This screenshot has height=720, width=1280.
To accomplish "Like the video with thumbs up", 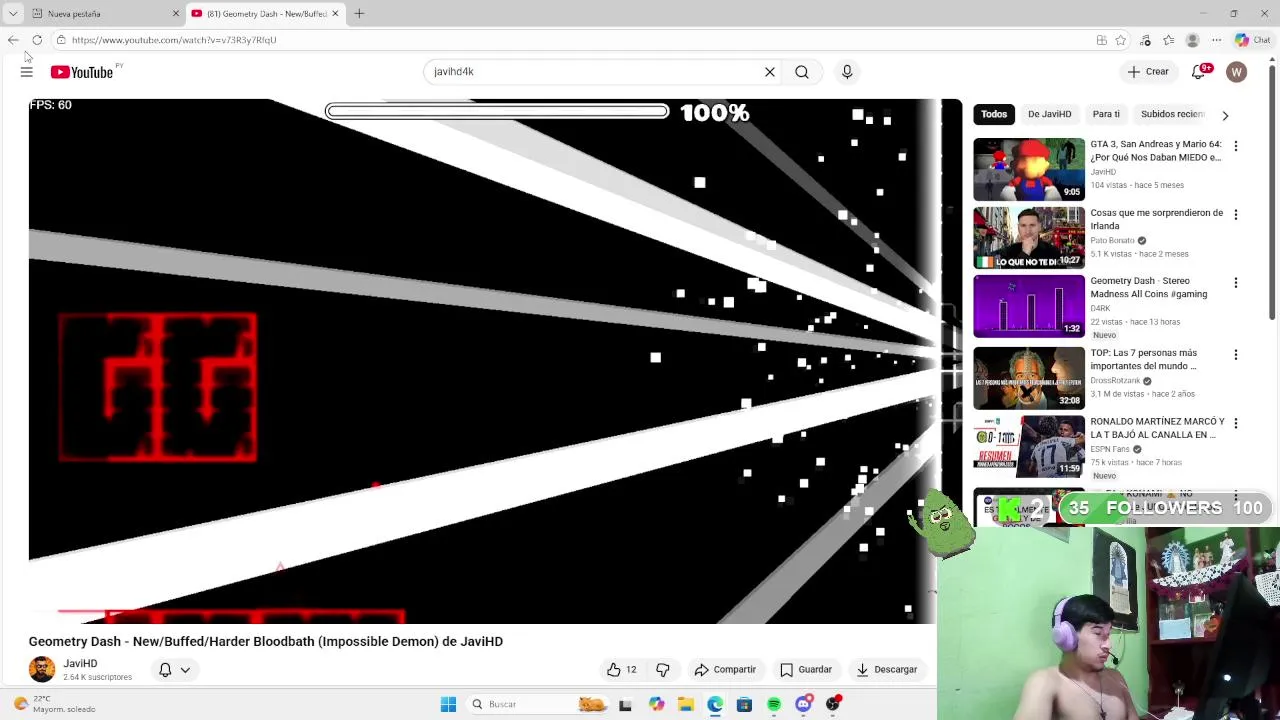I will (622, 670).
